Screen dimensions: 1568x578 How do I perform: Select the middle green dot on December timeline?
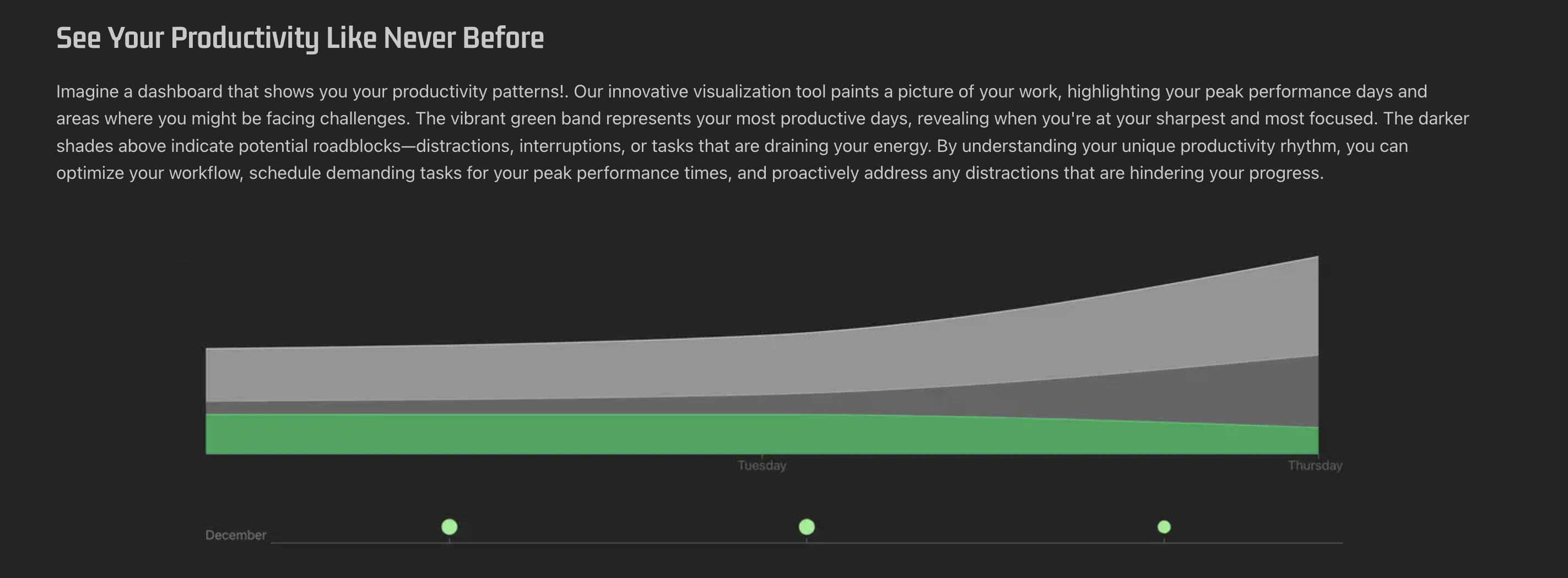click(x=807, y=527)
